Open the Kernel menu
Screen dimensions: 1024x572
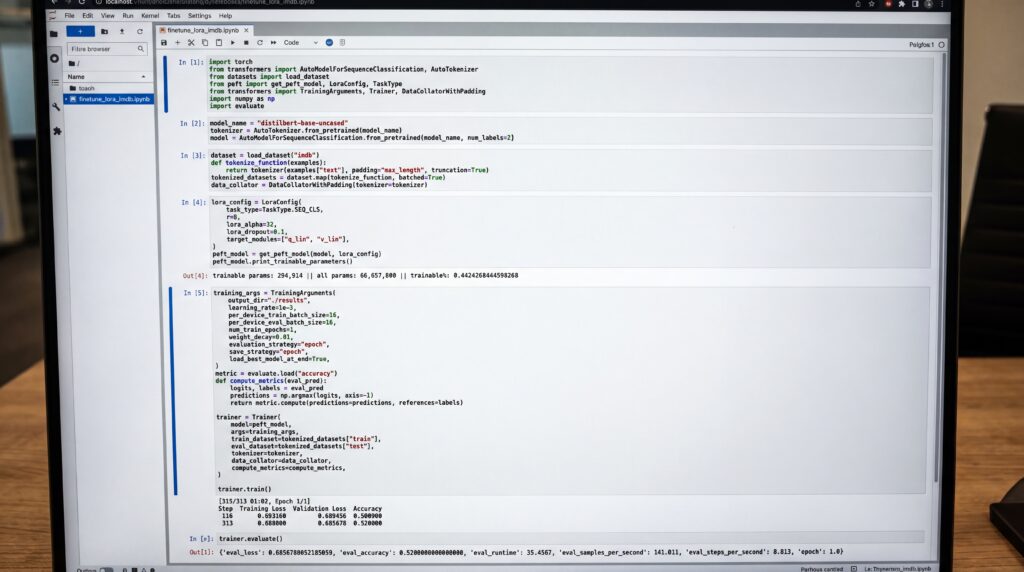coord(150,16)
